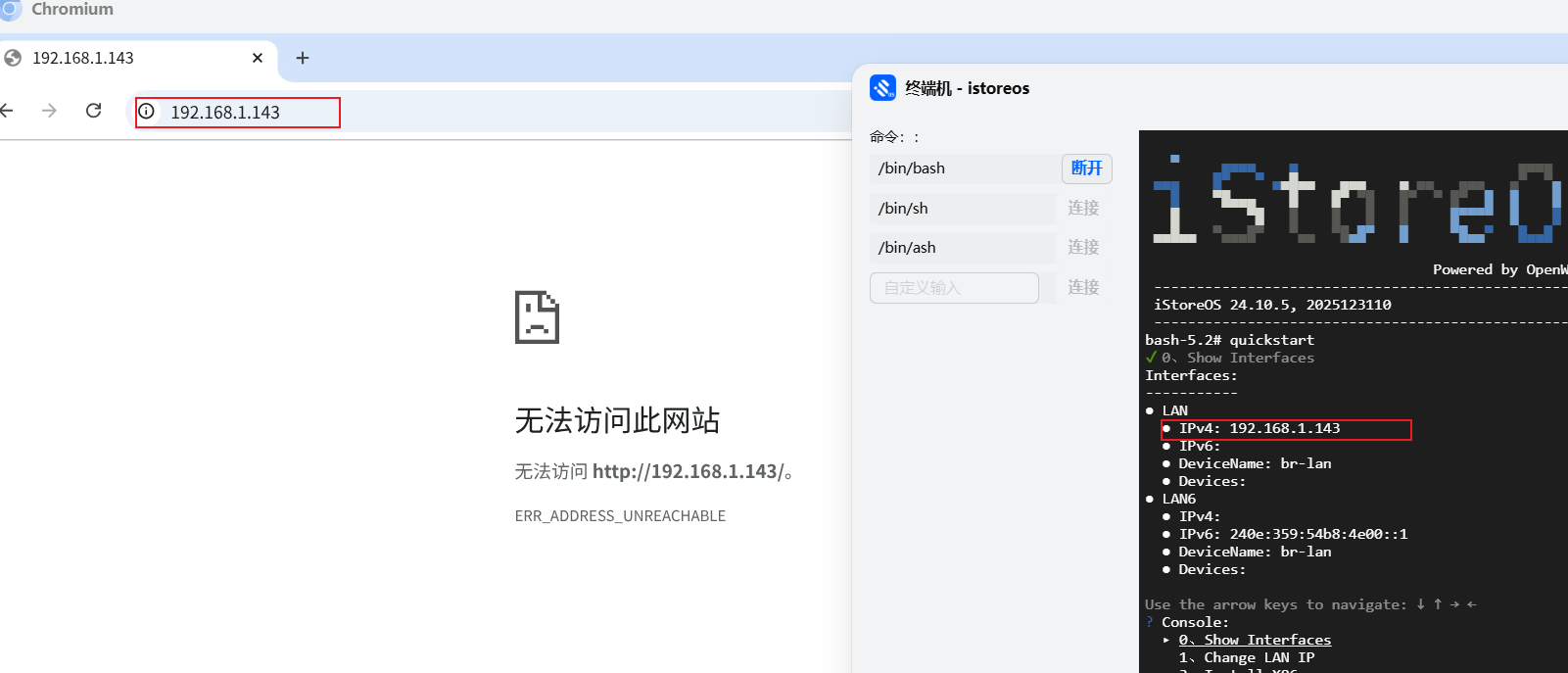
Task: Click the iStoreOS 24.10.5 version line
Action: pyautogui.click(x=1272, y=305)
